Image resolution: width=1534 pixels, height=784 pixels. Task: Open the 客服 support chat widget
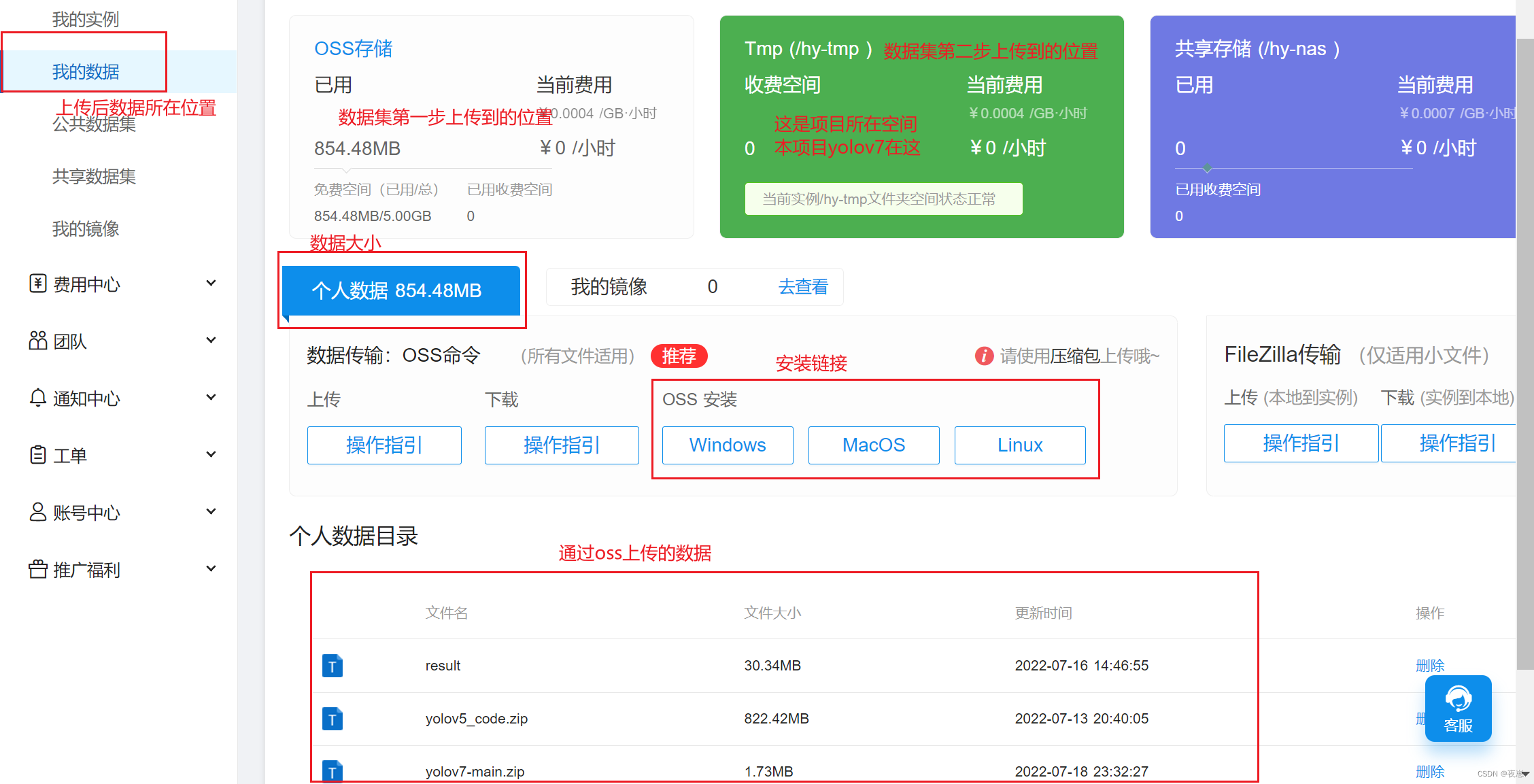point(1458,709)
